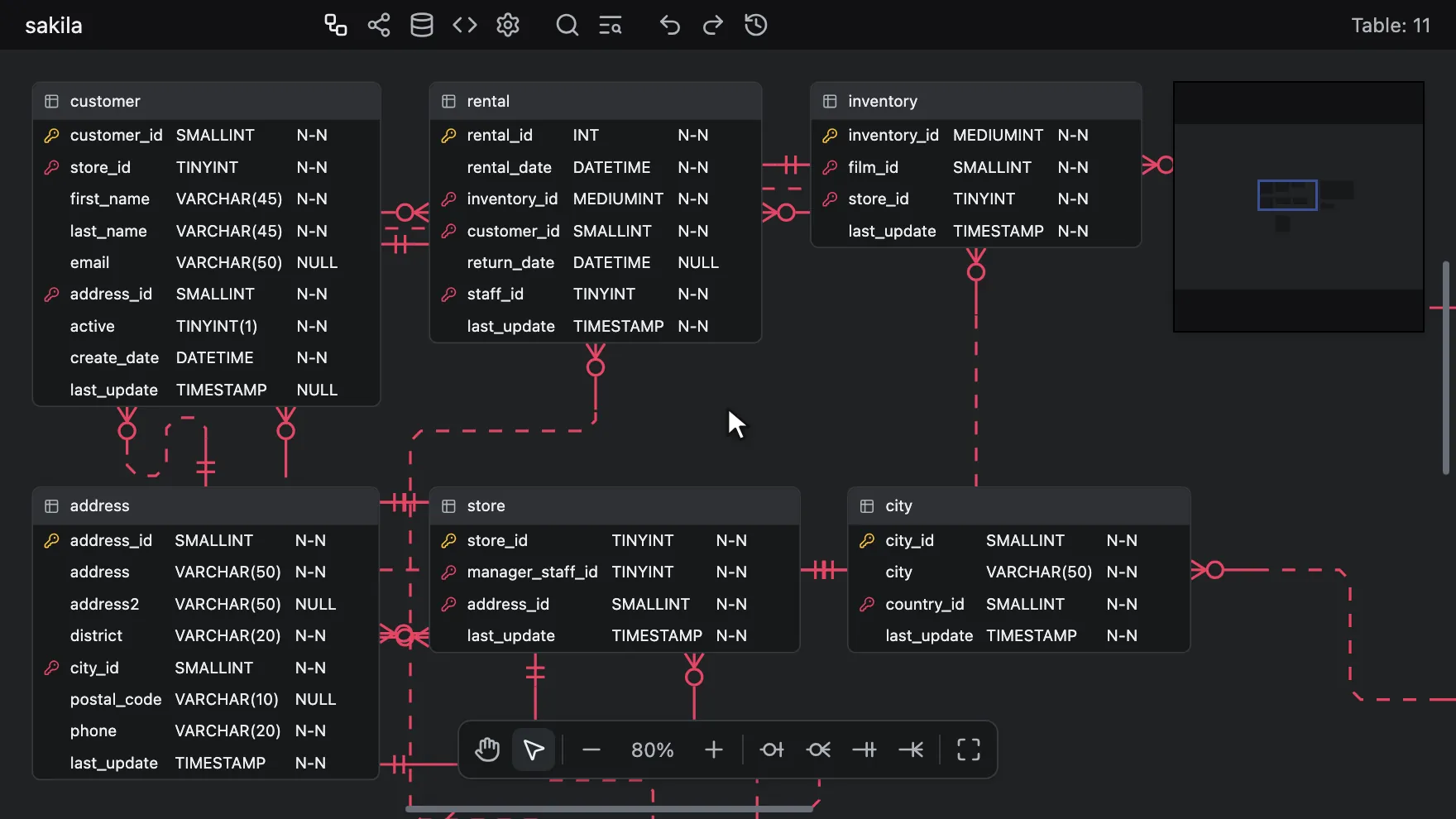Click the address table grid icon
This screenshot has height=819, width=1456.
pyautogui.click(x=51, y=505)
